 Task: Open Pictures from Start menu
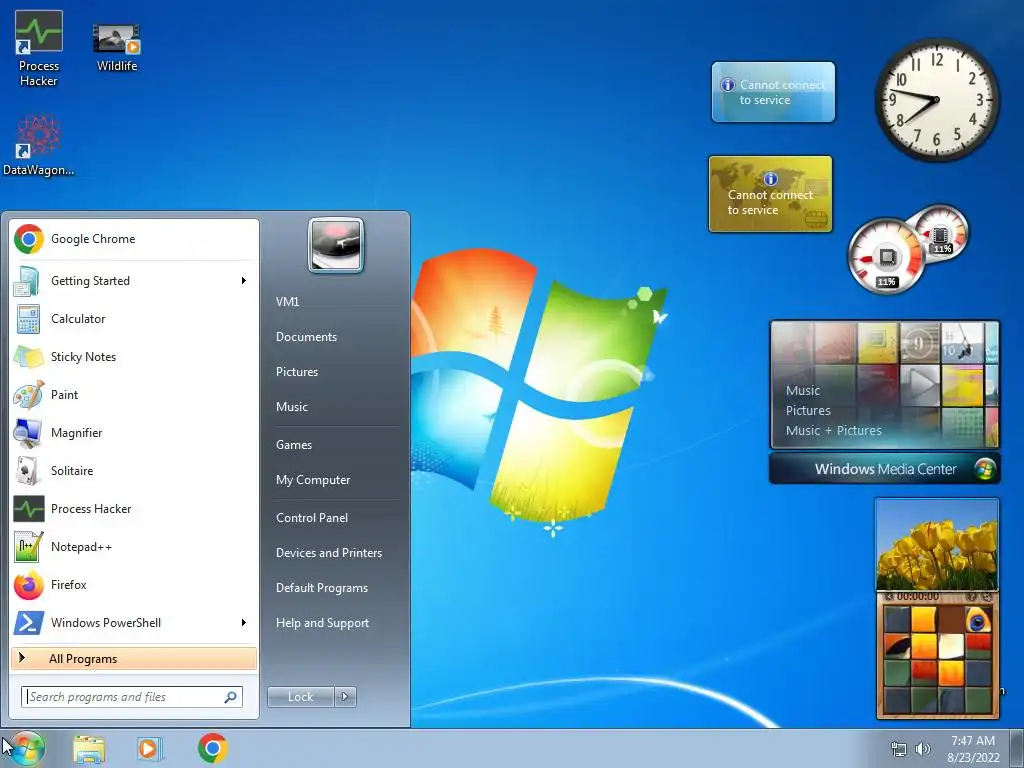(334, 372)
